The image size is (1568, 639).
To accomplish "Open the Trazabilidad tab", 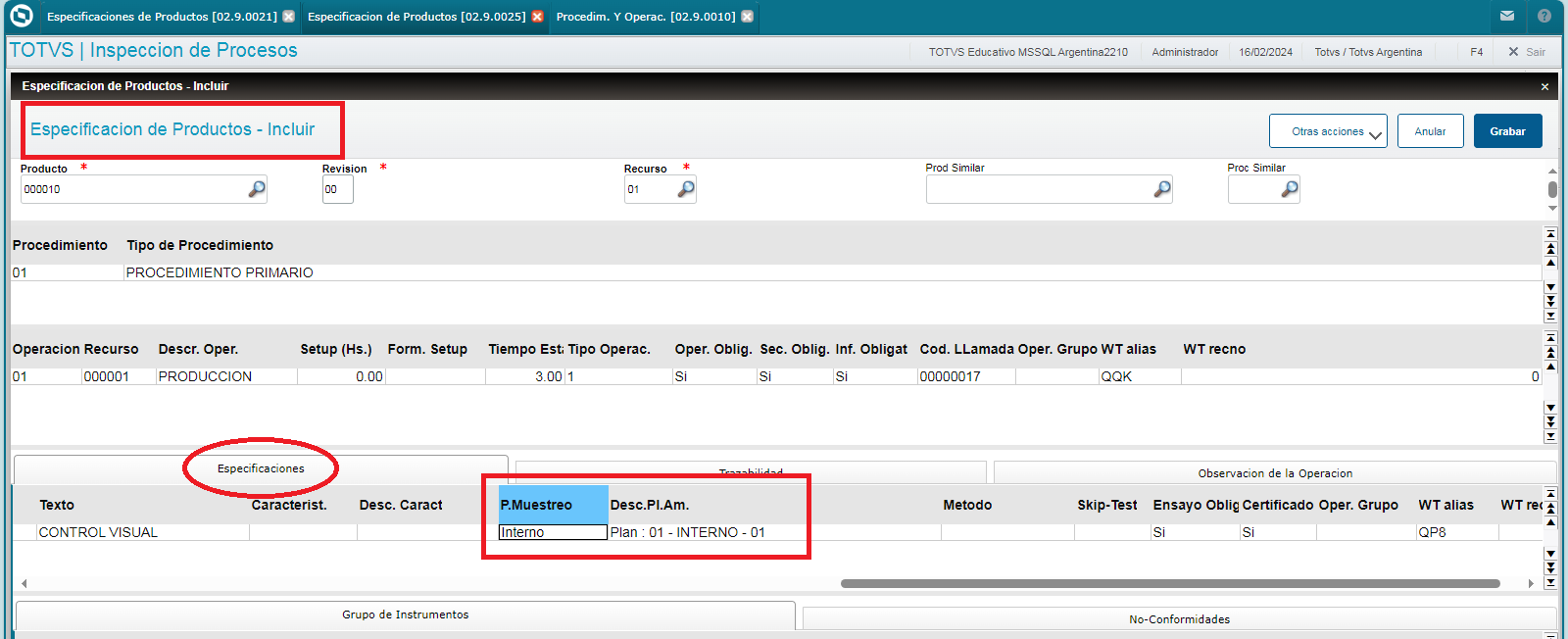I will coord(751,472).
